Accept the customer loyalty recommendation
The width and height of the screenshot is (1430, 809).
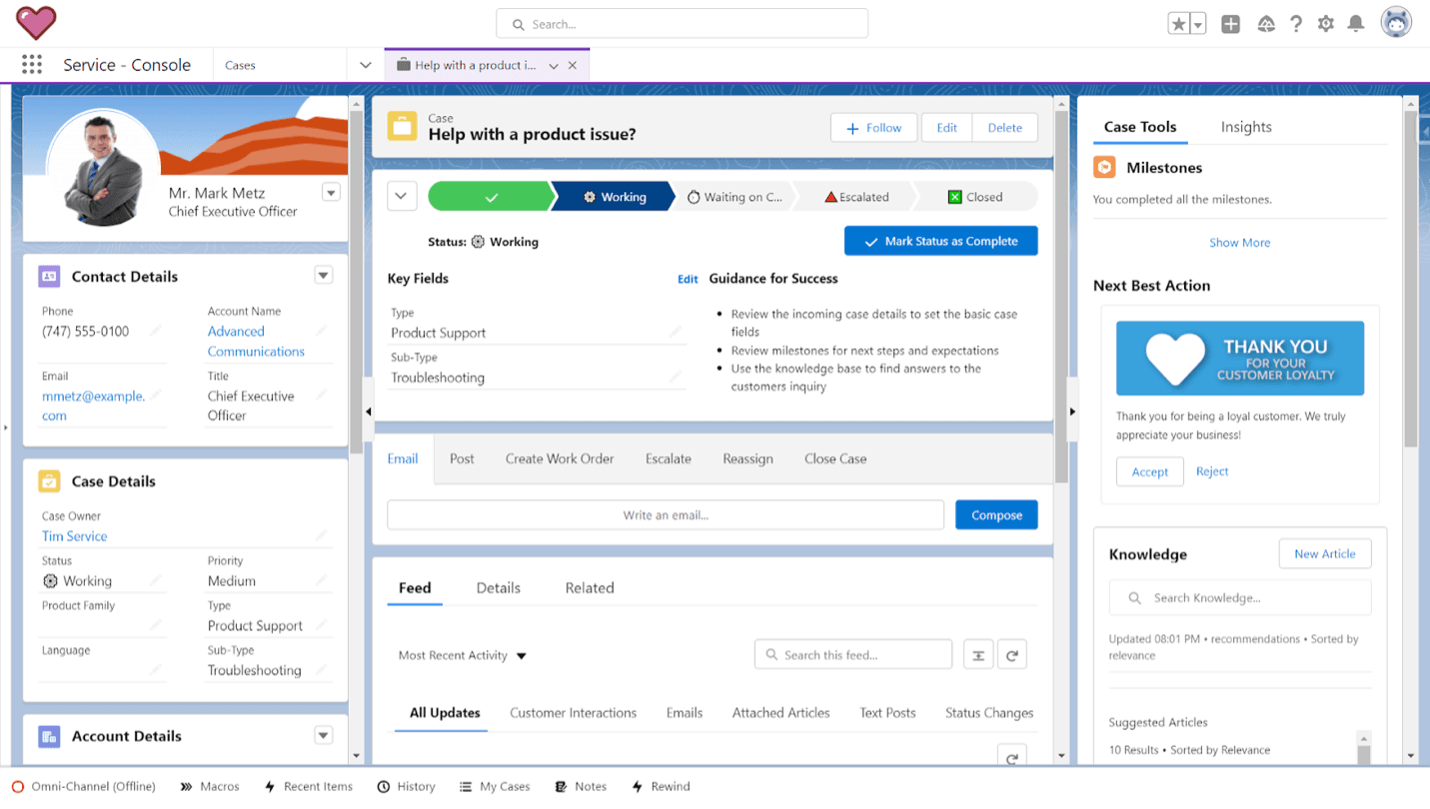[1149, 471]
